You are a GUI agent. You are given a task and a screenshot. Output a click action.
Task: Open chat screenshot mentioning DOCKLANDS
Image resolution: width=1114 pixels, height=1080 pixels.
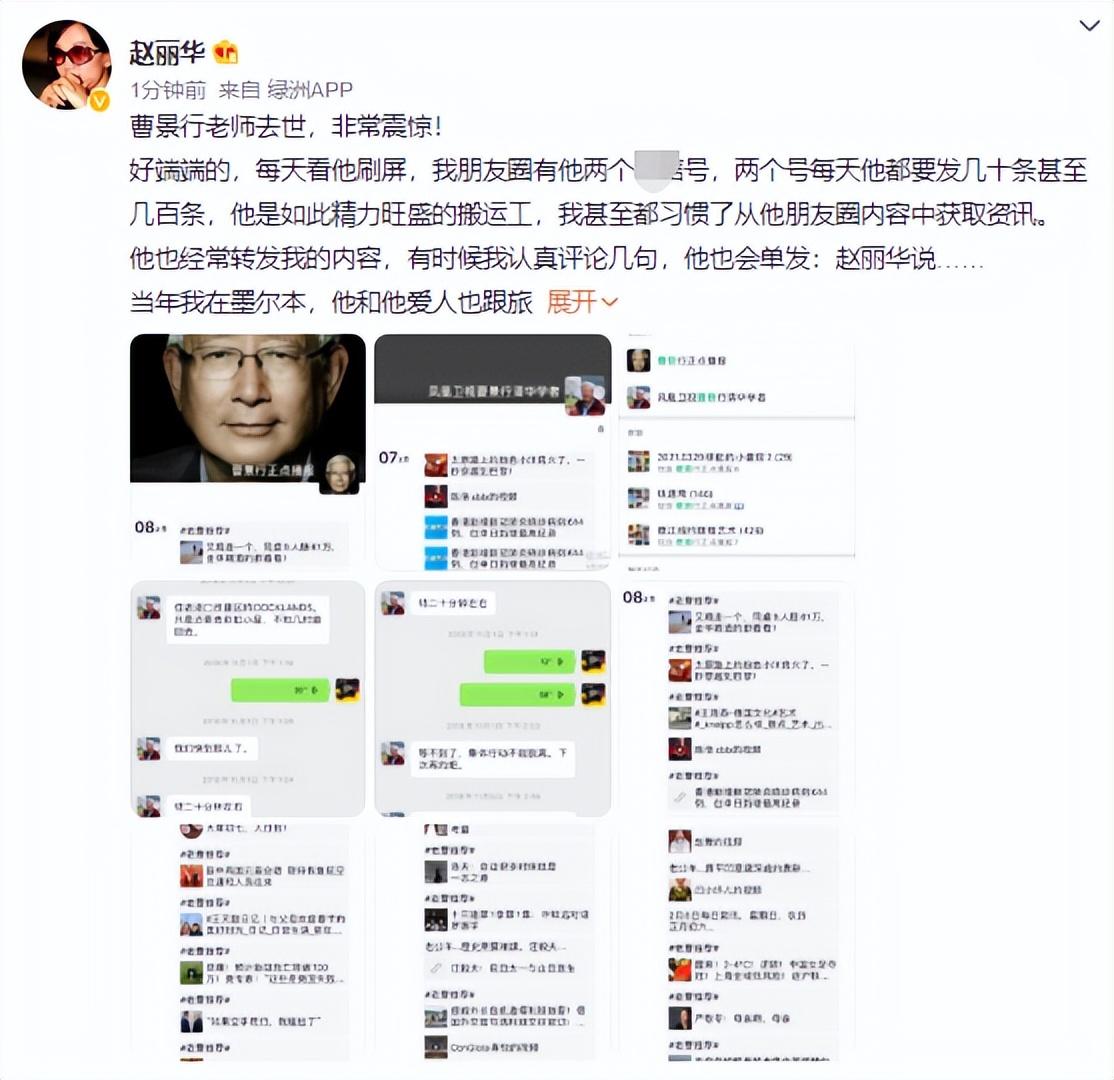tap(247, 698)
